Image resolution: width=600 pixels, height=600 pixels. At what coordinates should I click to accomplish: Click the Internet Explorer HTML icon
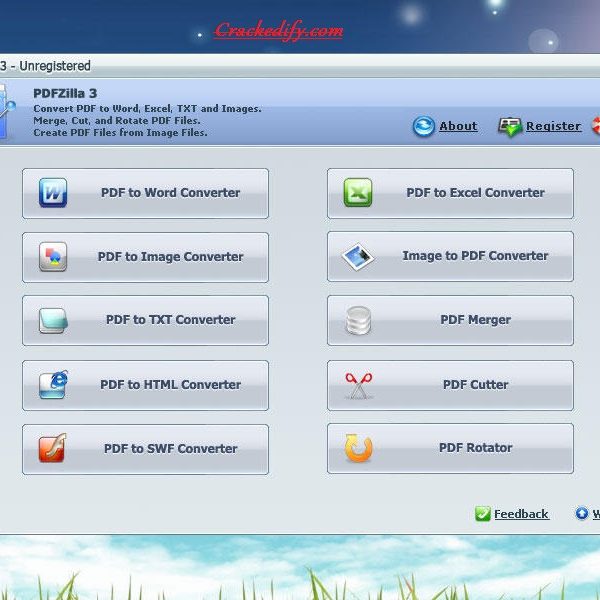pos(54,385)
